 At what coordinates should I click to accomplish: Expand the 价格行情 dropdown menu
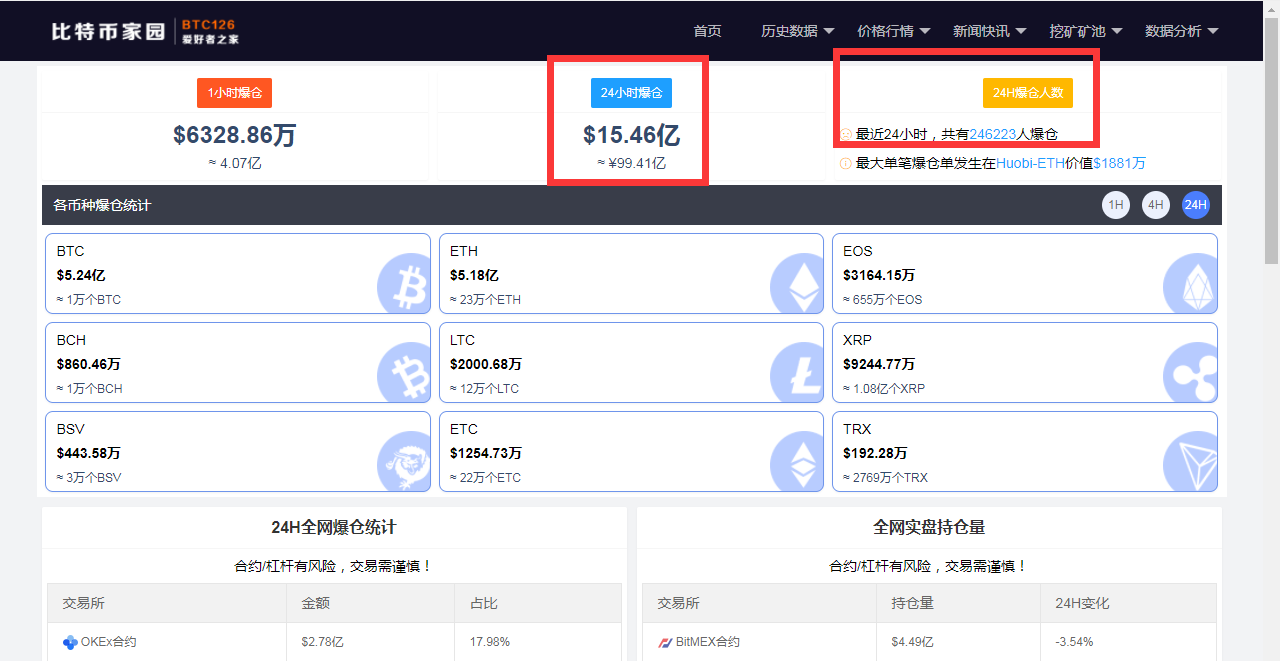(894, 31)
